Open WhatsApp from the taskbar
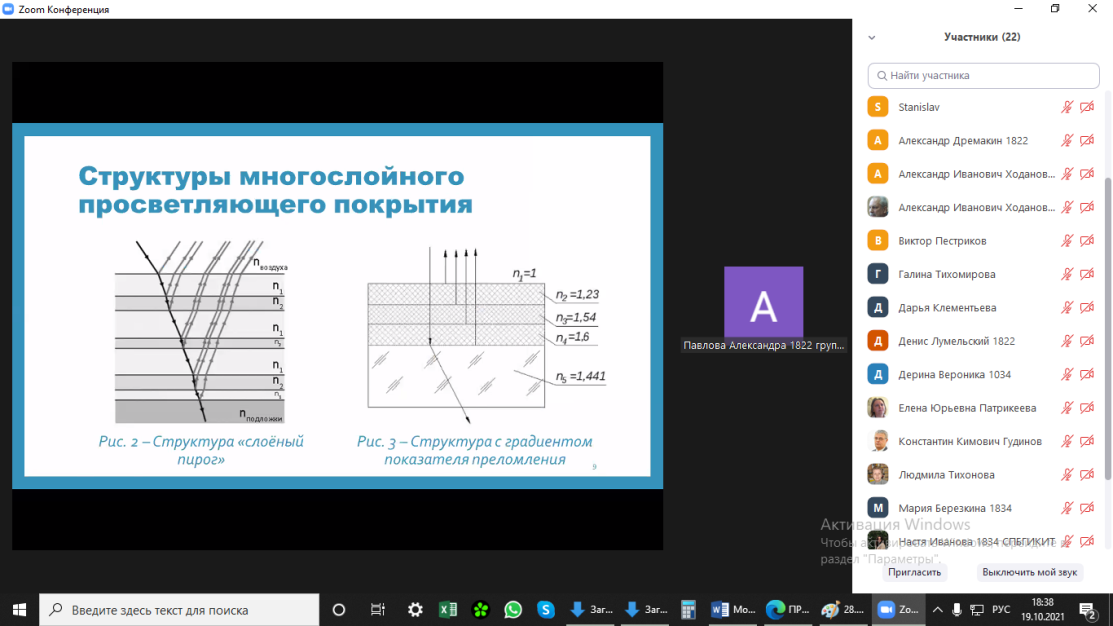This screenshot has width=1113, height=626. coord(513,609)
